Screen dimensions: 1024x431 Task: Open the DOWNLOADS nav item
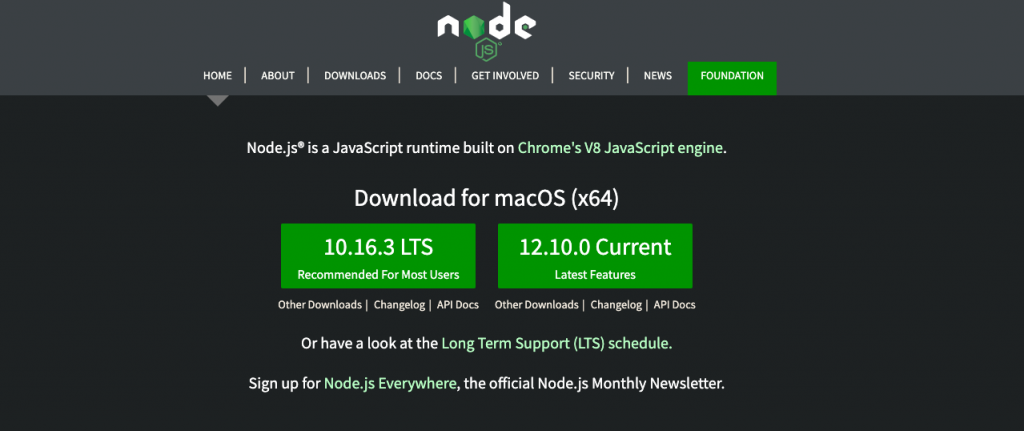pos(355,76)
